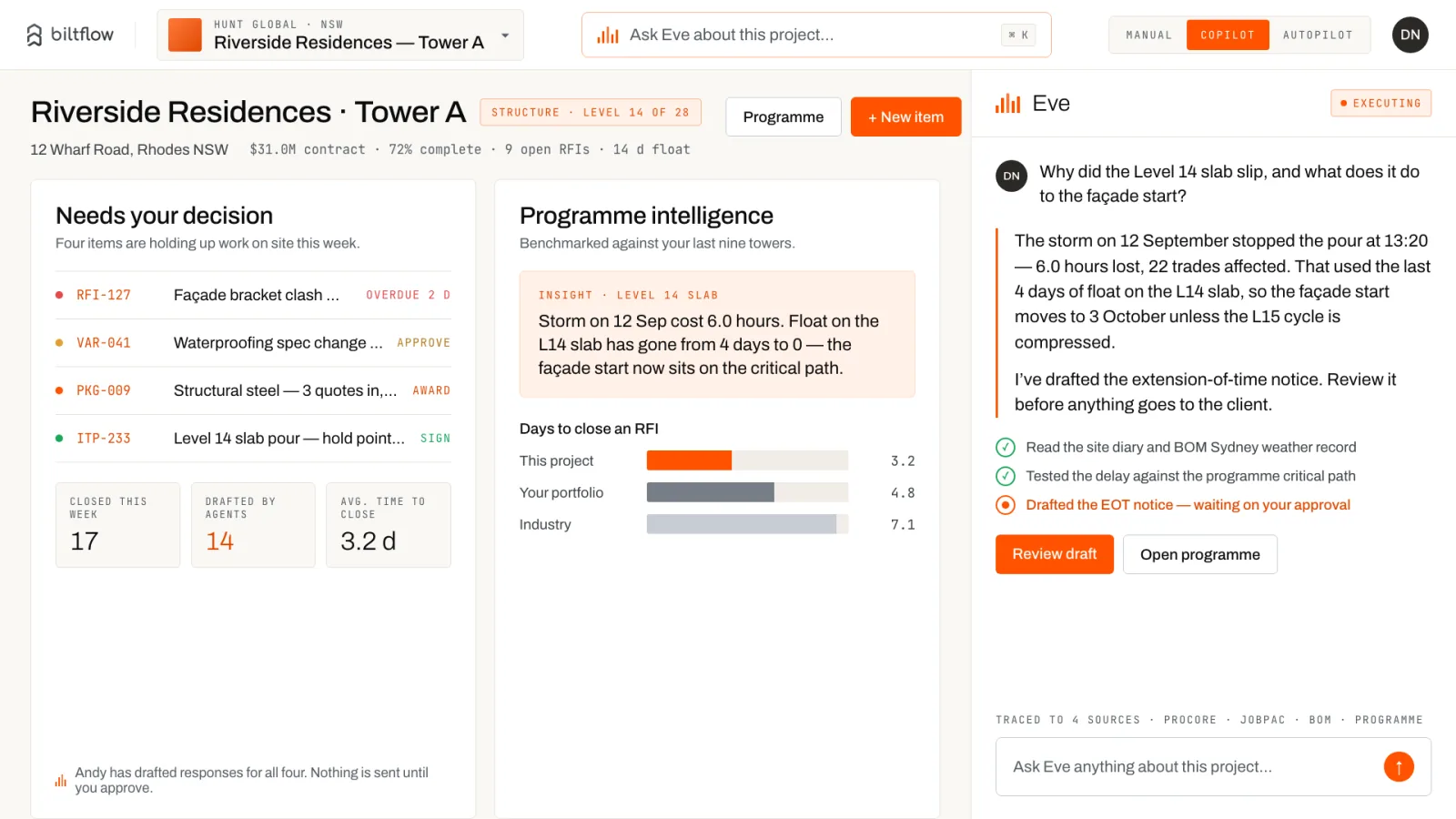This screenshot has height=819, width=1456.
Task: Click Open programme button in Eve panel
Action: tap(1200, 554)
